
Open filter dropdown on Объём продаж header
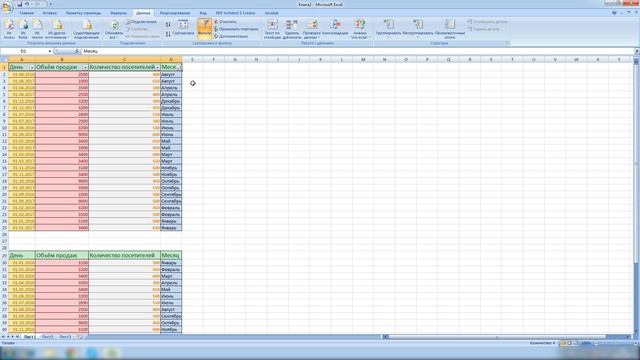click(85, 67)
